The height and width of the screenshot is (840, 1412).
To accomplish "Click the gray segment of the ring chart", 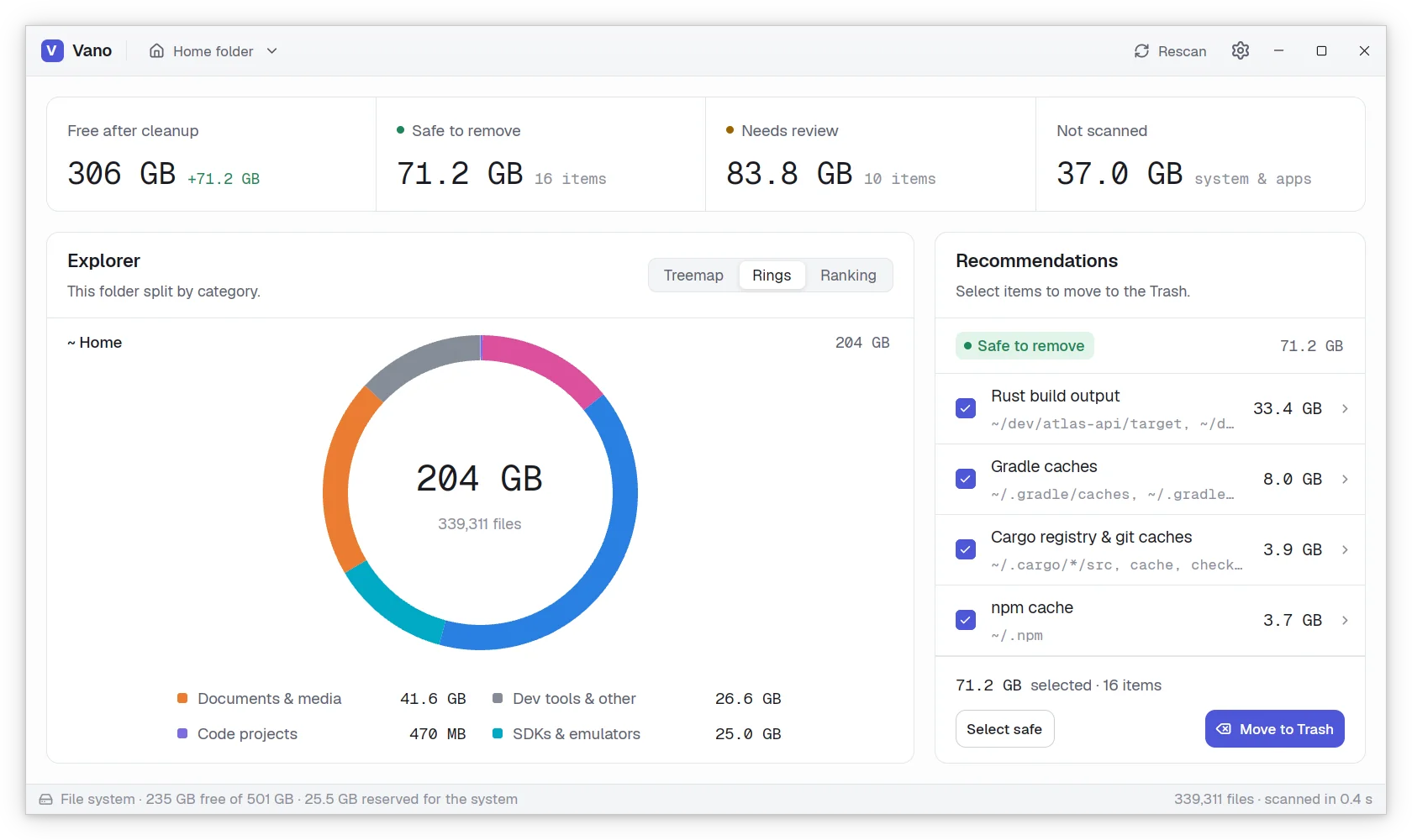I will pyautogui.click(x=420, y=360).
